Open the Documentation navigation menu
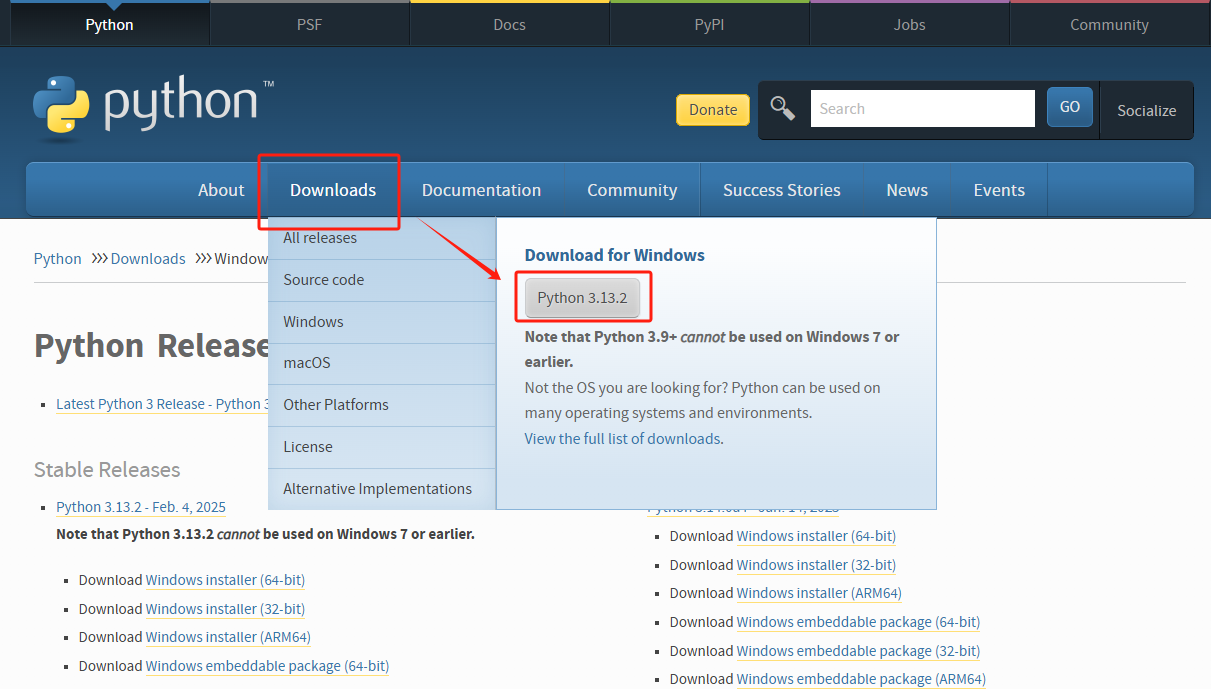This screenshot has height=689, width=1211. tap(481, 190)
